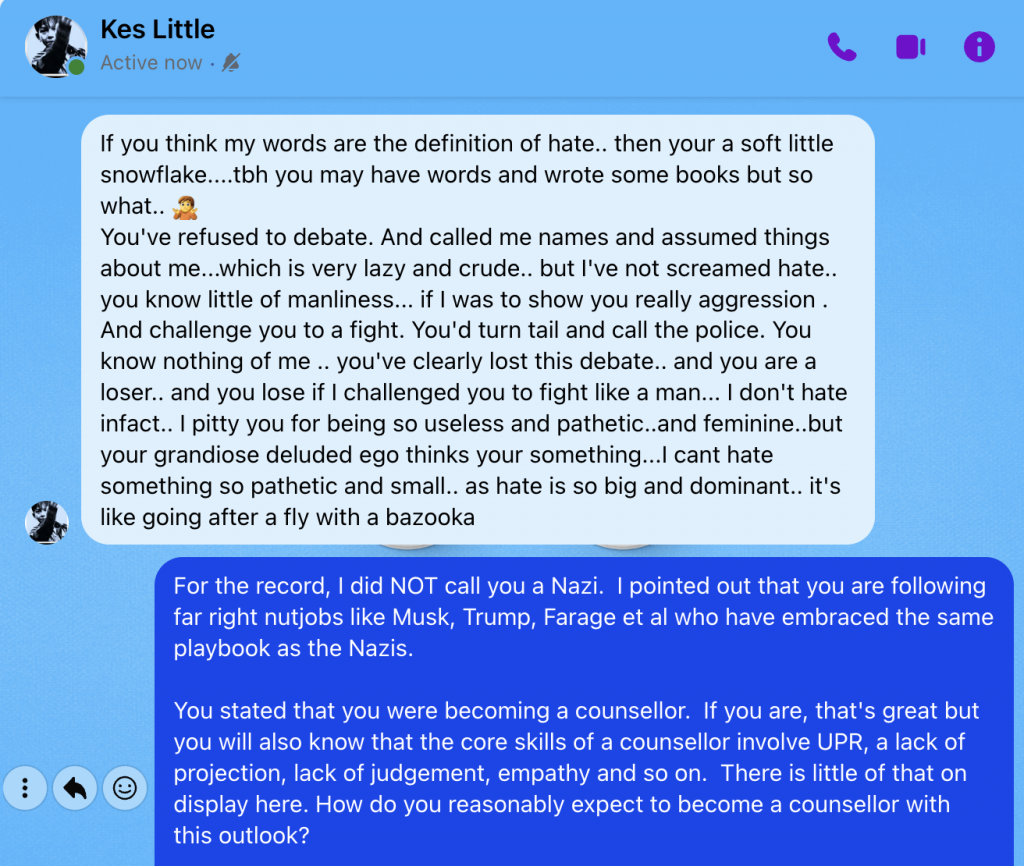
Task: Click the Active now status text
Action: tap(151, 63)
